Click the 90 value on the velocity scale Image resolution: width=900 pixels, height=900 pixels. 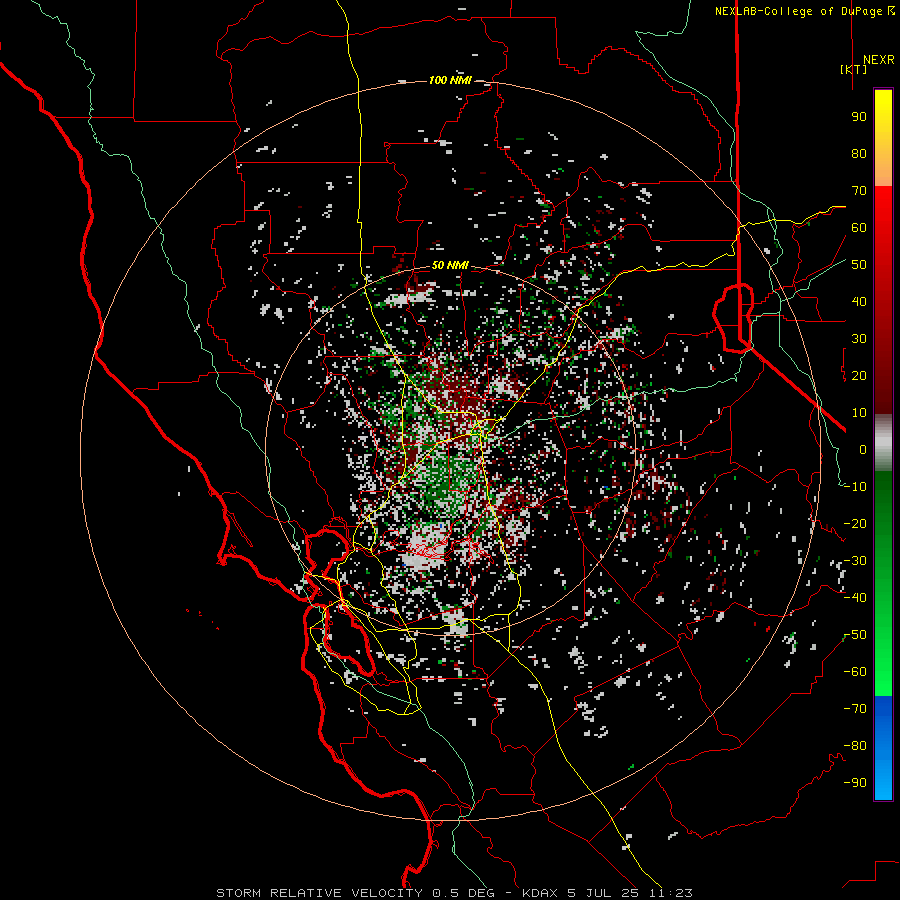(859, 117)
